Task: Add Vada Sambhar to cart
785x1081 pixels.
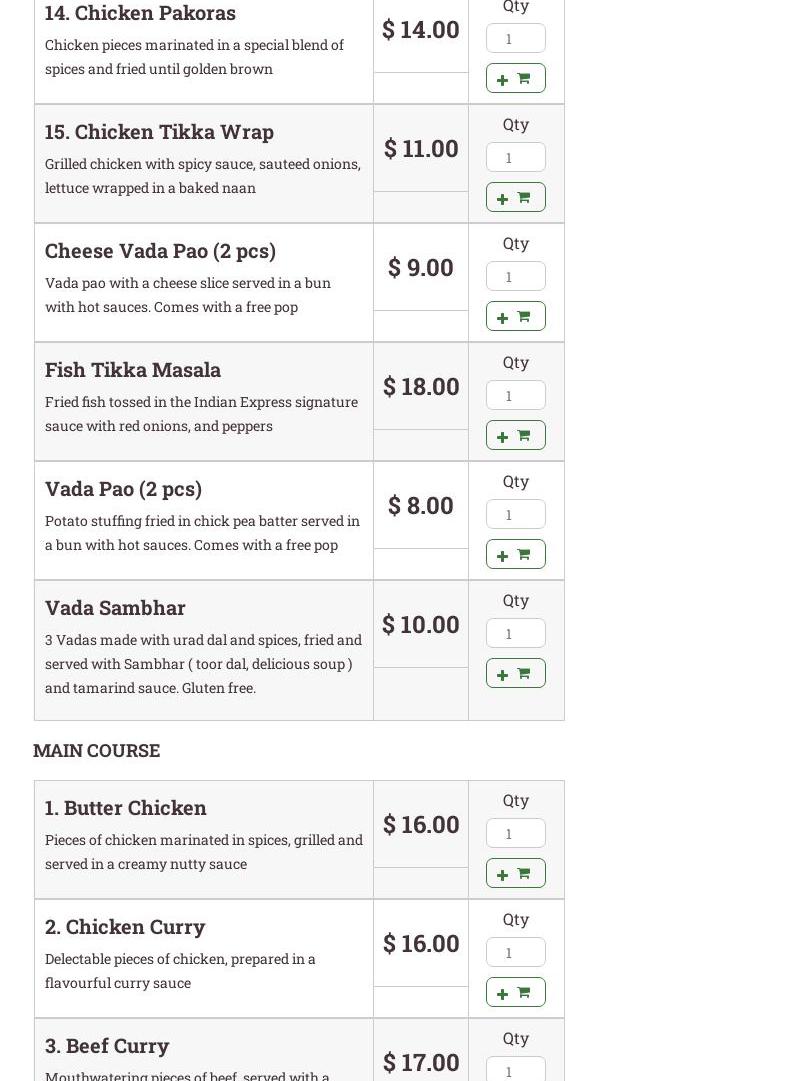Action: pos(515,673)
